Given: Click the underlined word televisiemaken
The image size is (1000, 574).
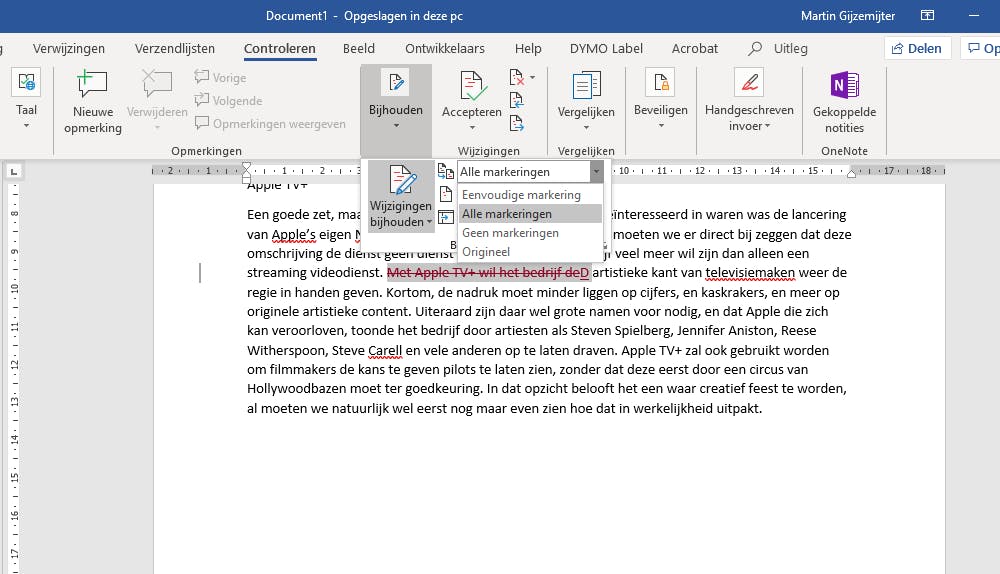Looking at the screenshot, I should [x=750, y=272].
